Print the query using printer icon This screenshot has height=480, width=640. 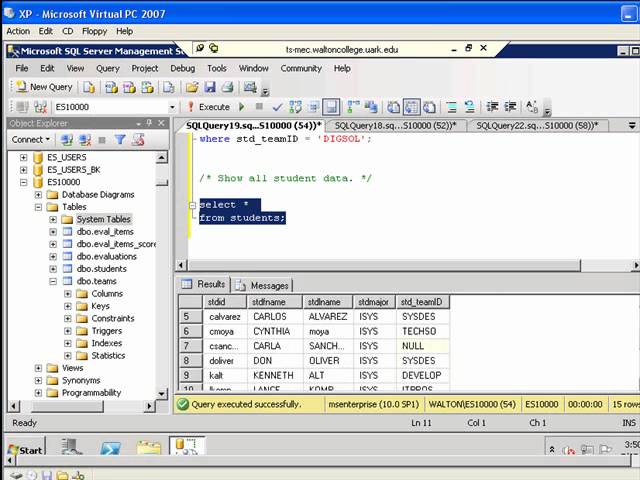point(227,87)
